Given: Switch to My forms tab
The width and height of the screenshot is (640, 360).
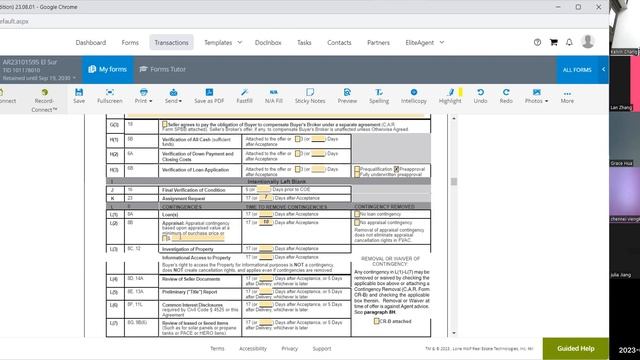Looking at the screenshot, I should 108,69.
